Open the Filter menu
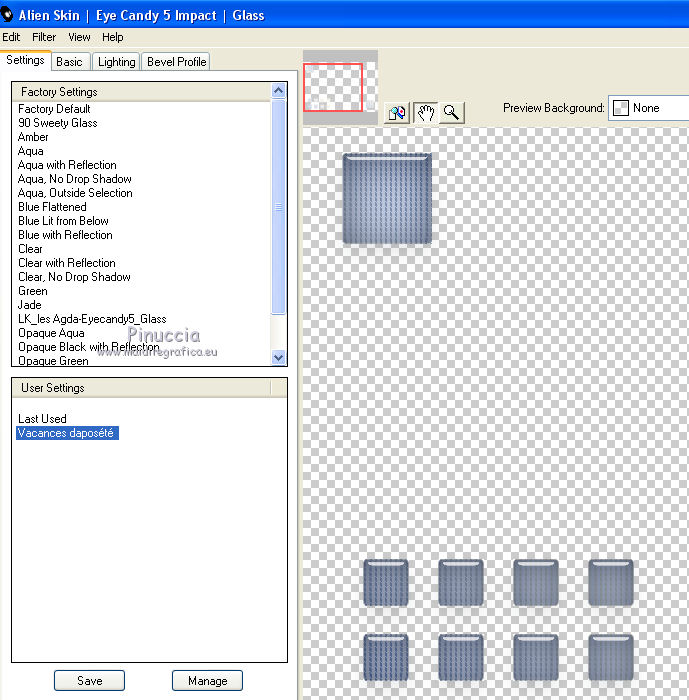The image size is (689, 700). click(x=44, y=37)
